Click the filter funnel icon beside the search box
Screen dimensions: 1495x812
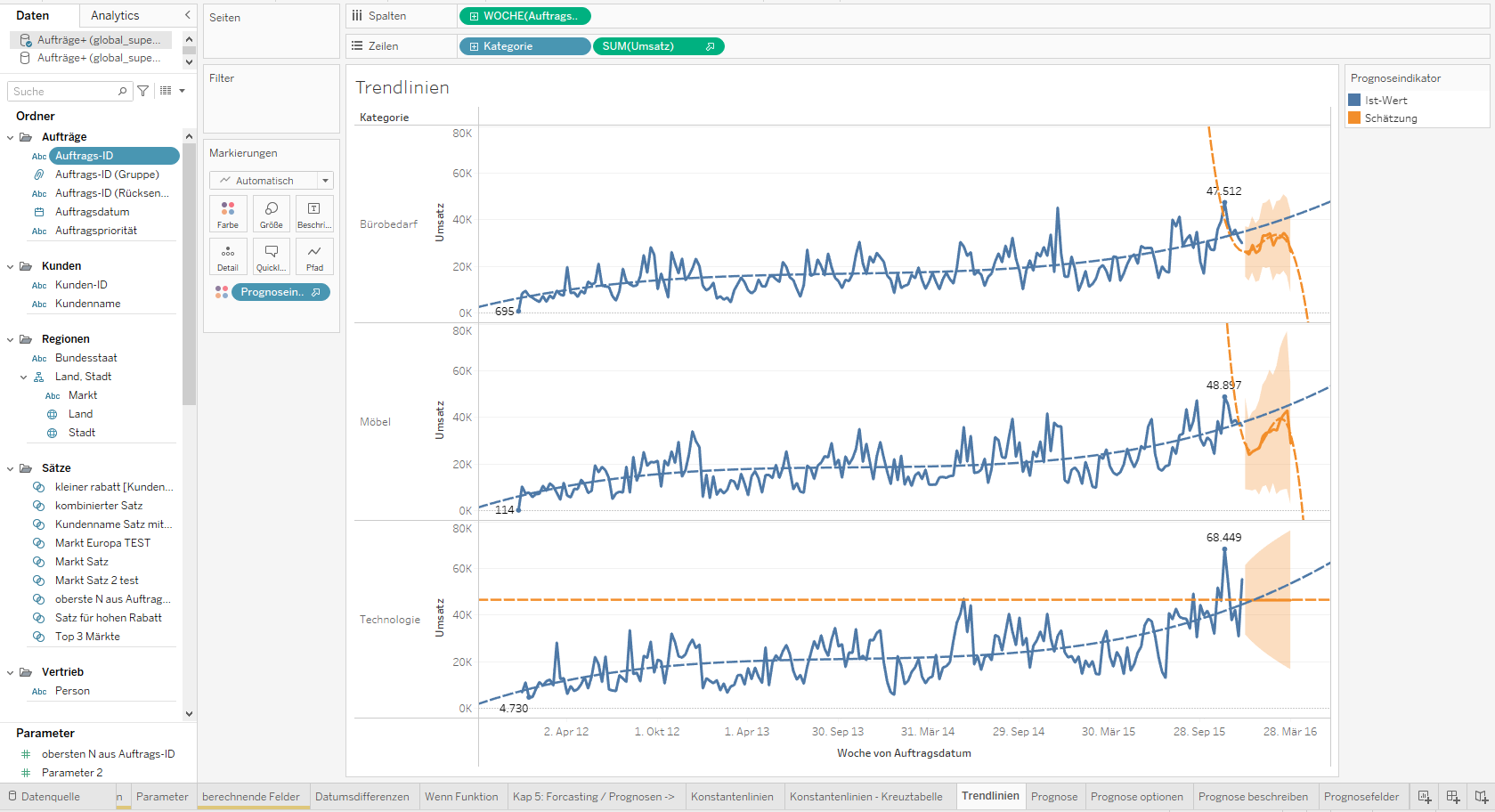click(x=142, y=90)
